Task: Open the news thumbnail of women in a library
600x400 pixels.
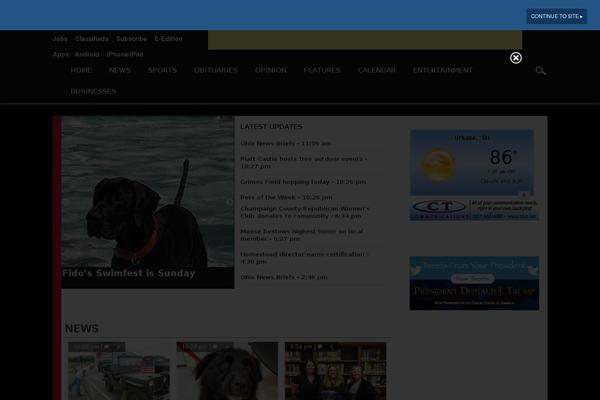Action: (335, 371)
